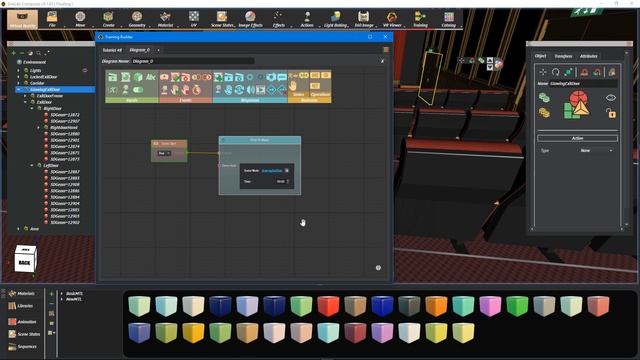Click the move gizmo icon in Object panel
640x360 pixels.
(x=543, y=72)
